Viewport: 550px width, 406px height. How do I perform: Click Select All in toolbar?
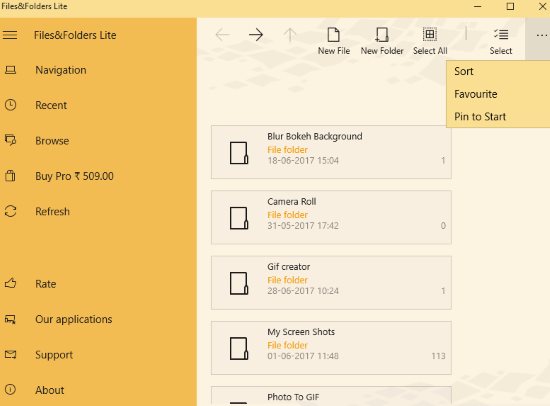point(430,41)
